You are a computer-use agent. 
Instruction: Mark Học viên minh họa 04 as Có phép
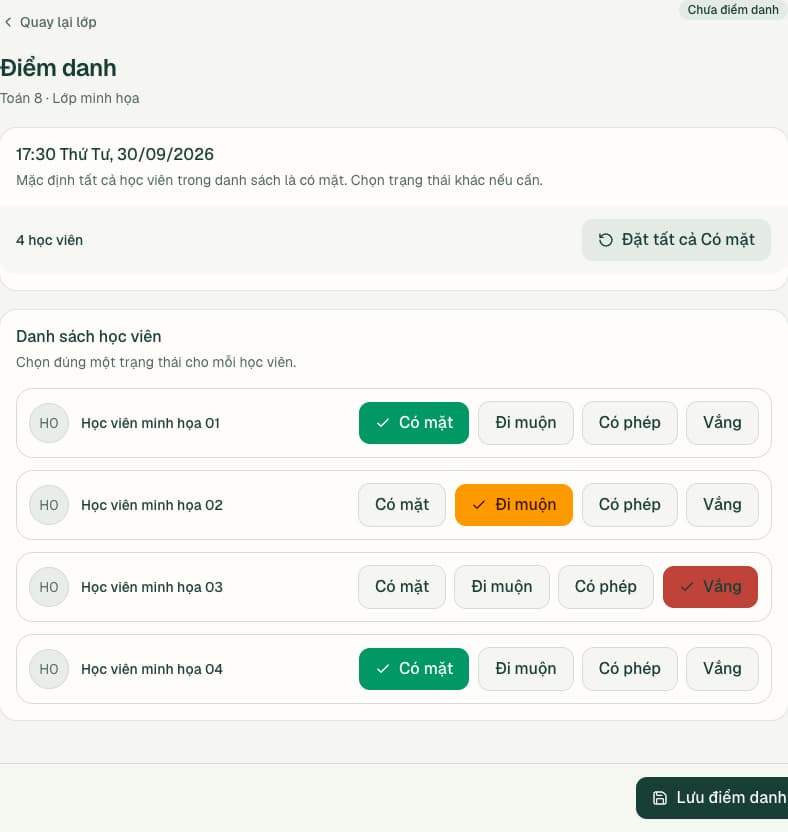click(x=630, y=669)
